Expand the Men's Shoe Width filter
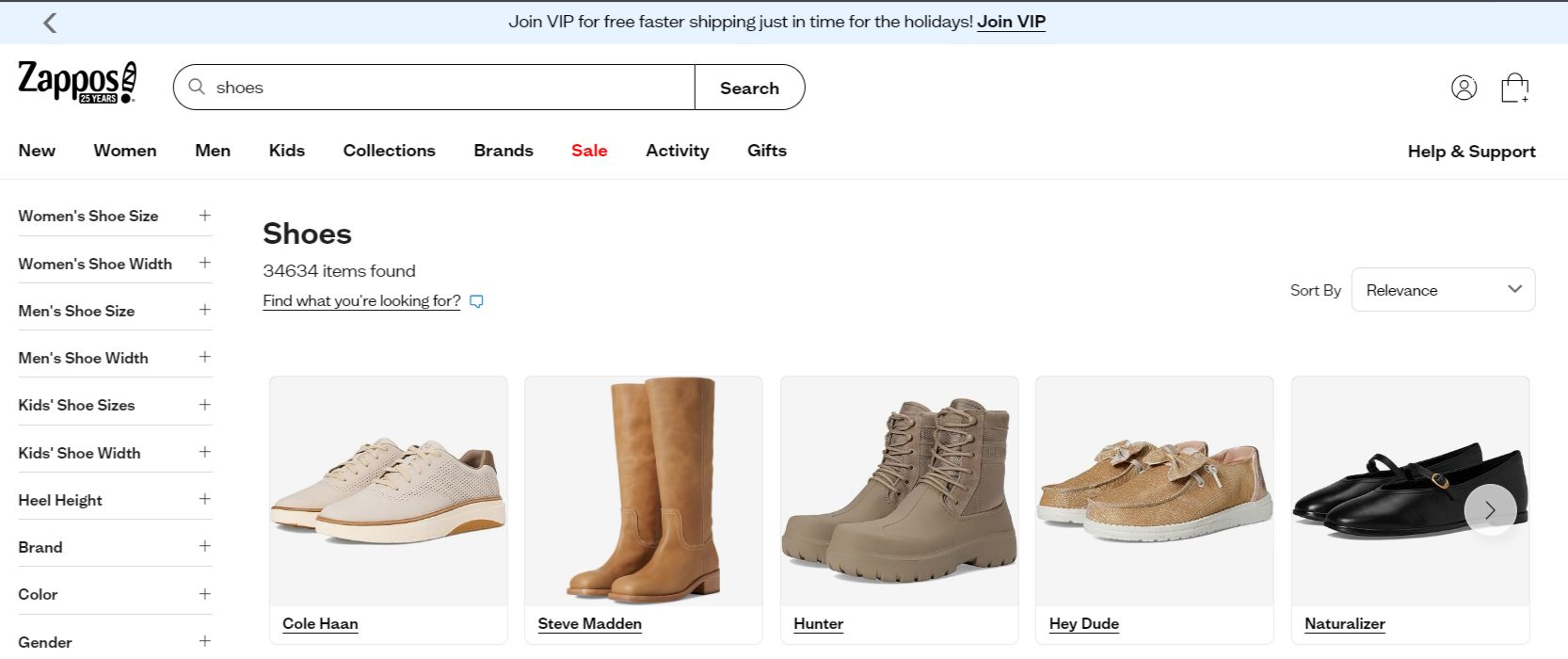The width and height of the screenshot is (1568, 659). tap(115, 358)
